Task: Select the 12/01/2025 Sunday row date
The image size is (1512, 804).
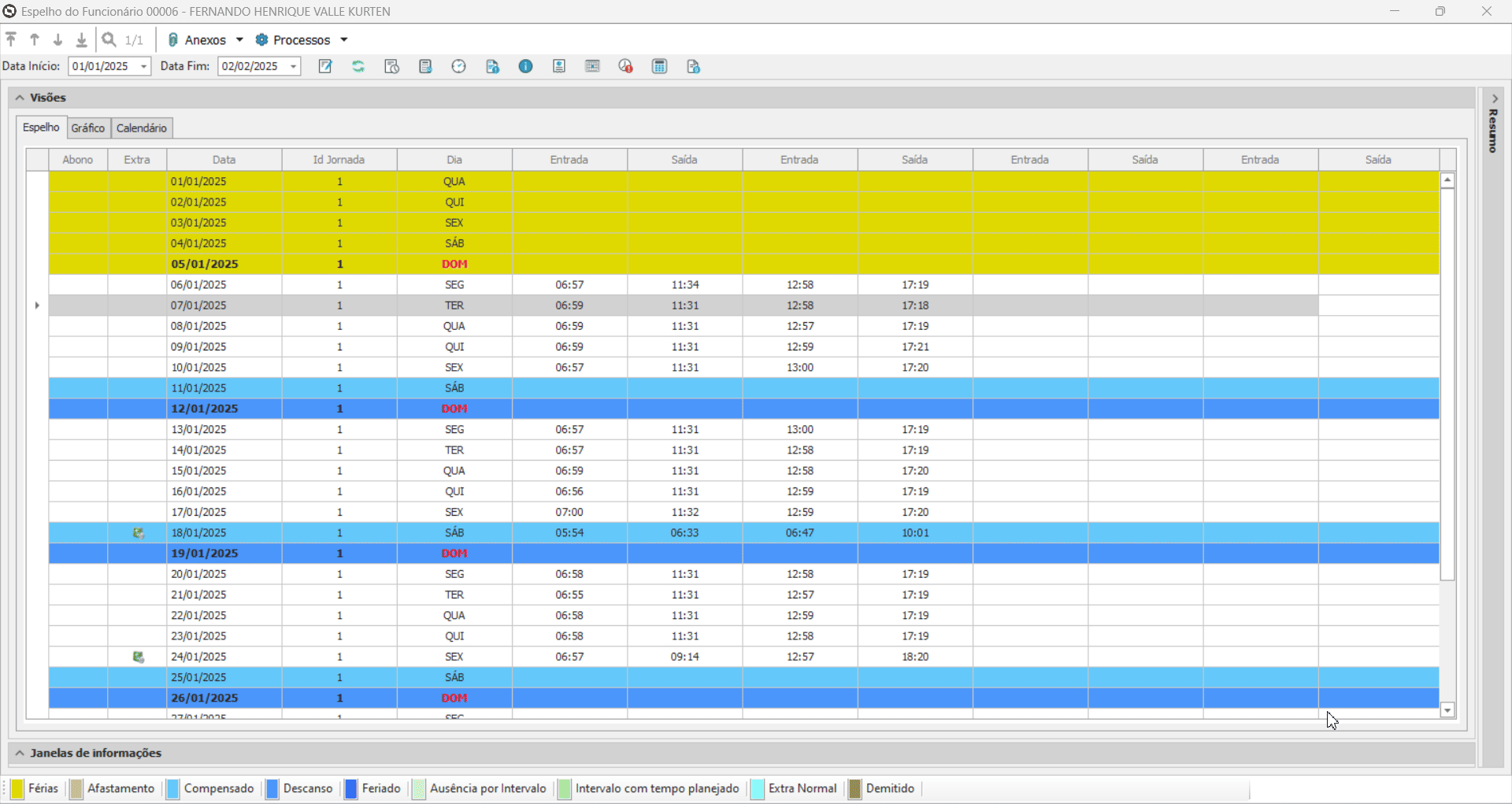Action: pyautogui.click(x=224, y=409)
